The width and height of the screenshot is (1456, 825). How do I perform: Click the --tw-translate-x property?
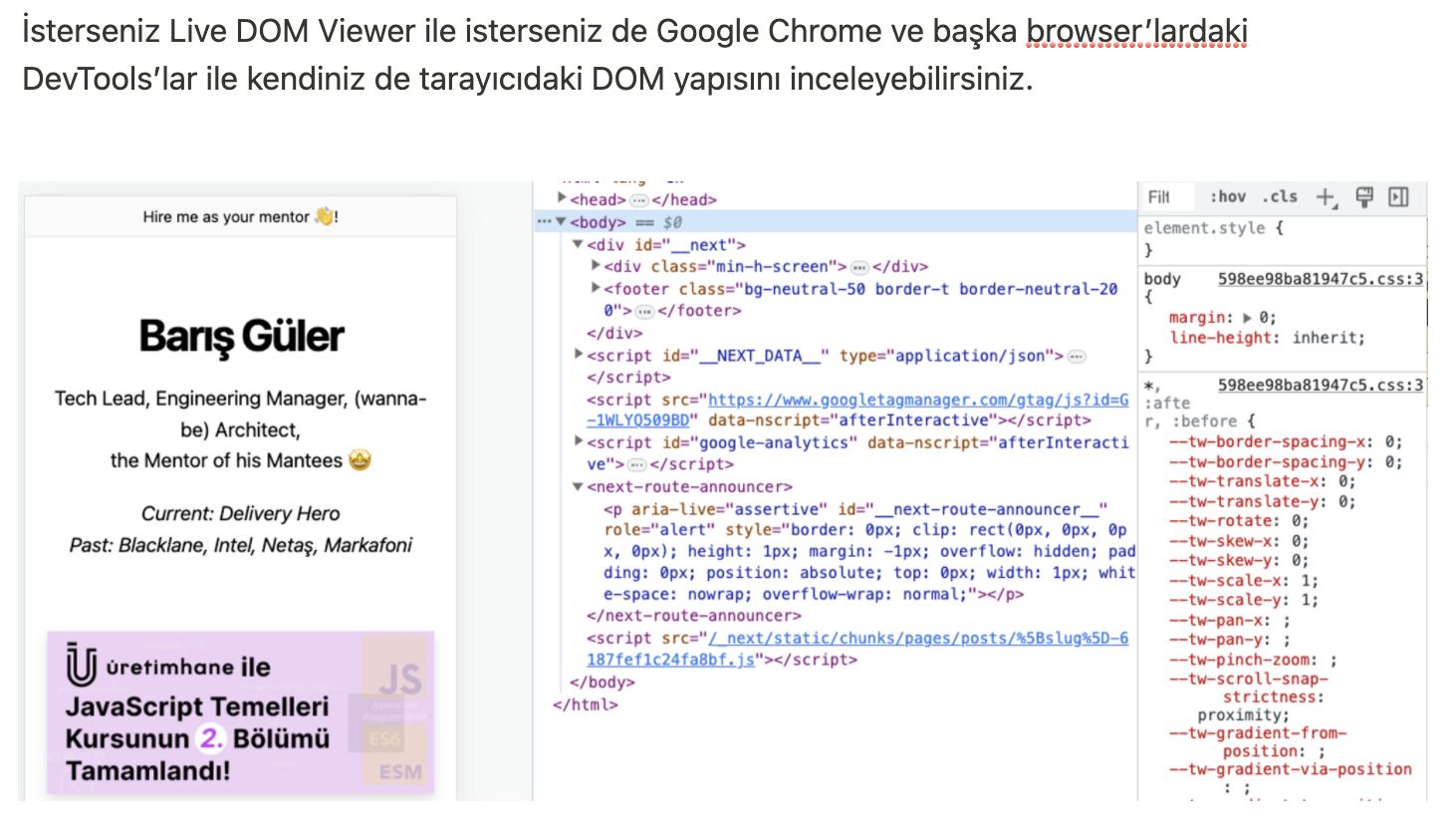click(1262, 481)
